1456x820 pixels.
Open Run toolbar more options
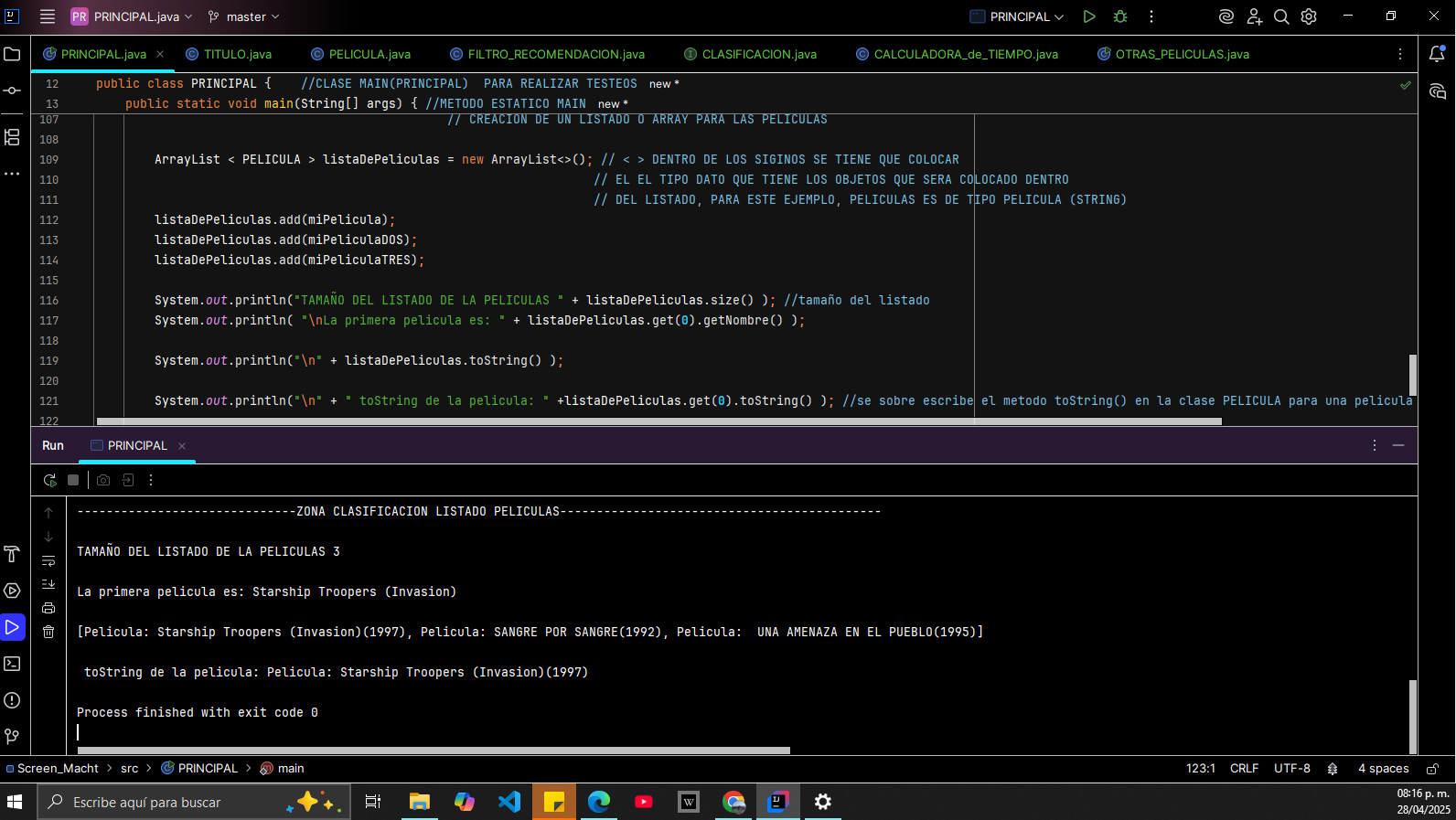[151, 480]
